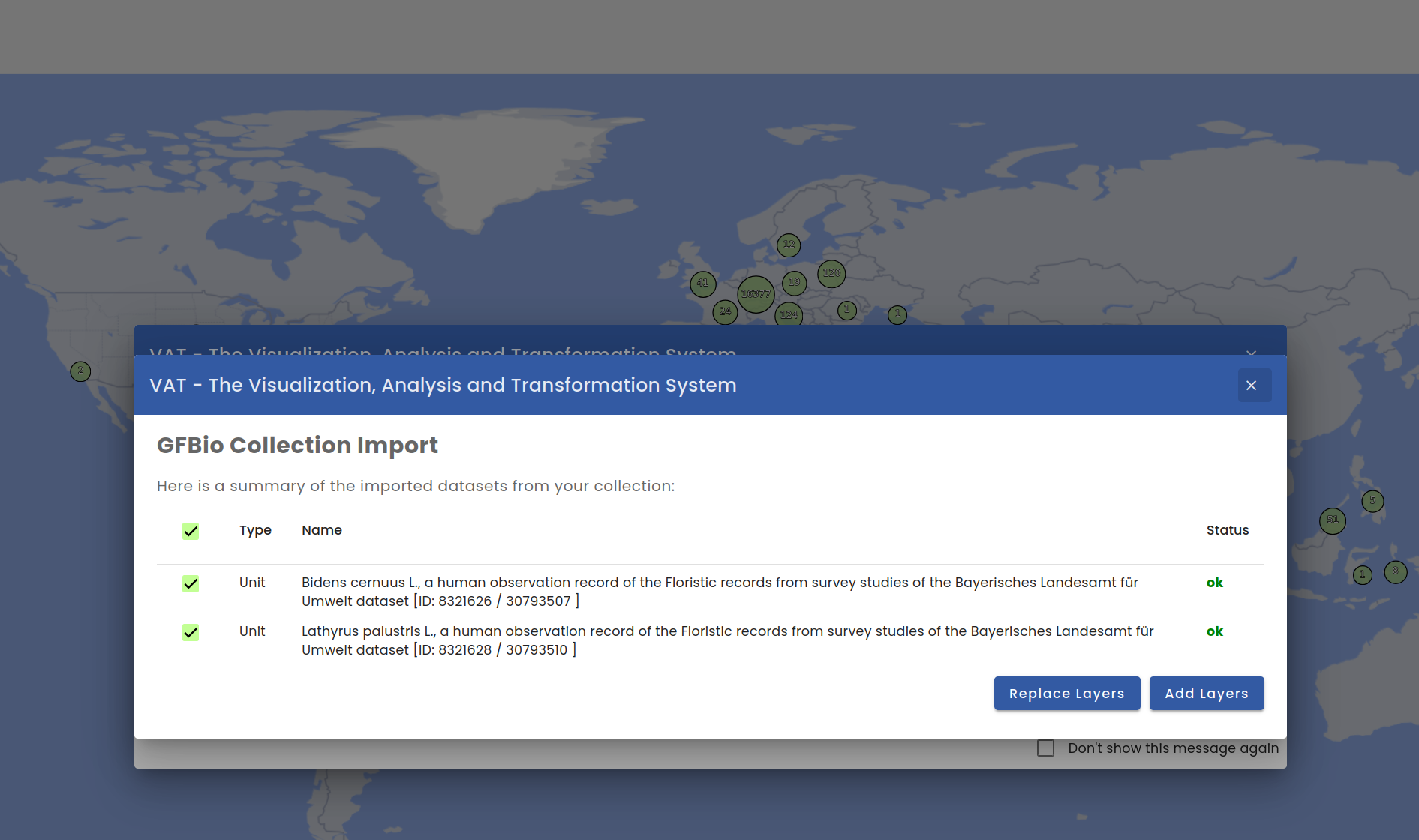Click the Status column header
Image resolution: width=1419 pixels, height=840 pixels.
[1228, 530]
